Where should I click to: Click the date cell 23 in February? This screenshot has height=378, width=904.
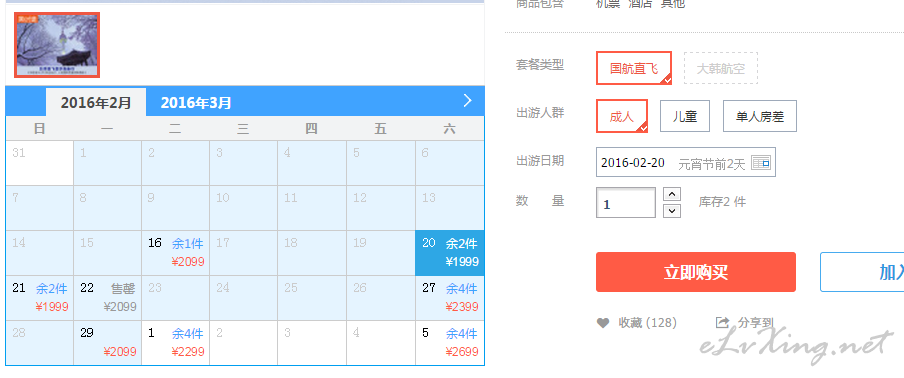(176, 297)
